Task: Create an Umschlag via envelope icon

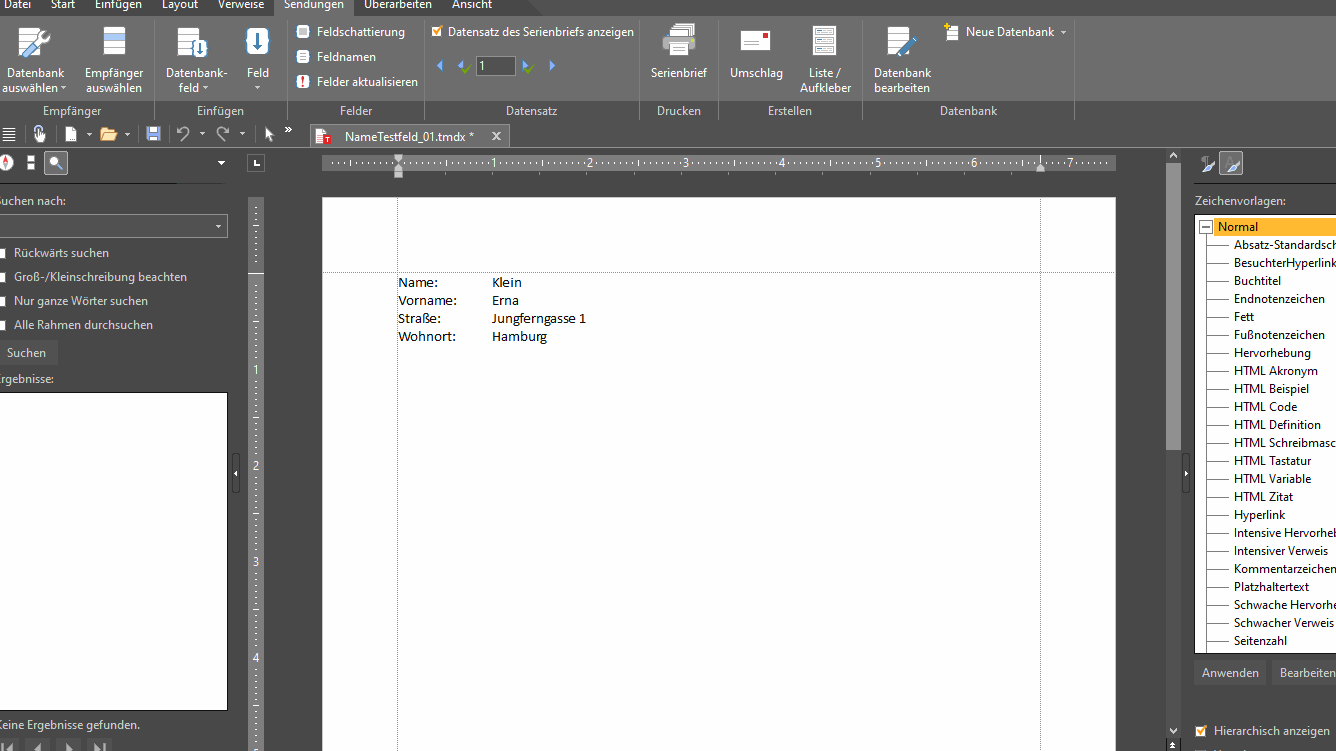Action: (x=755, y=41)
